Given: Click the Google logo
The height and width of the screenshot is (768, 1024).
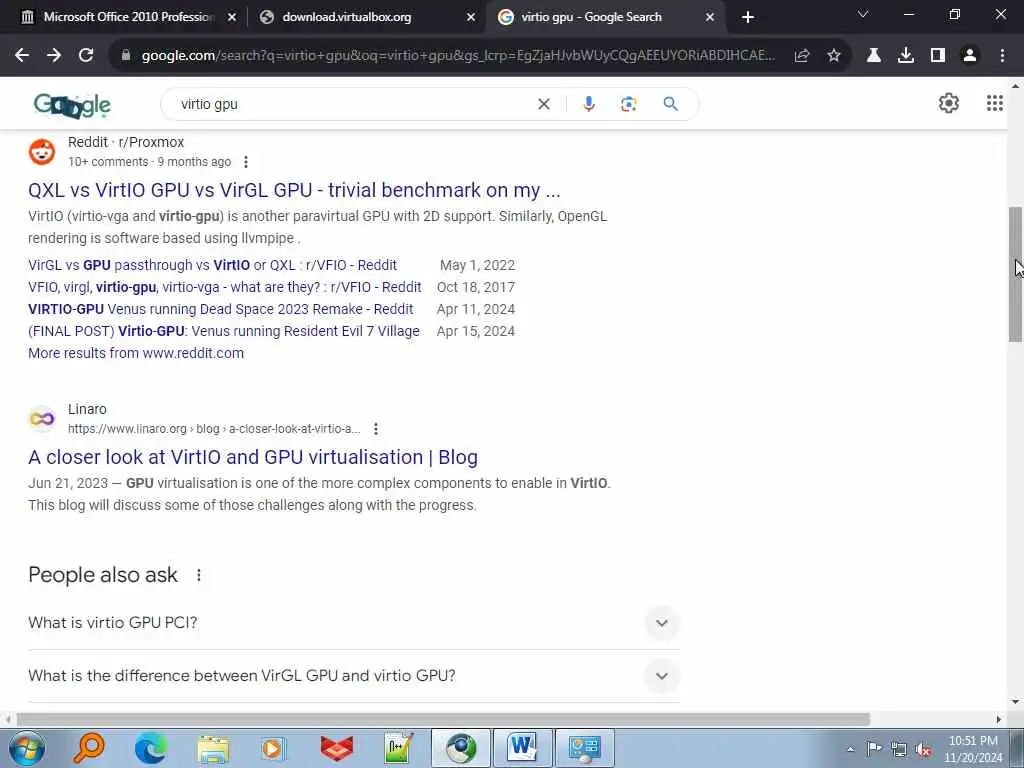Looking at the screenshot, I should coord(72,105).
